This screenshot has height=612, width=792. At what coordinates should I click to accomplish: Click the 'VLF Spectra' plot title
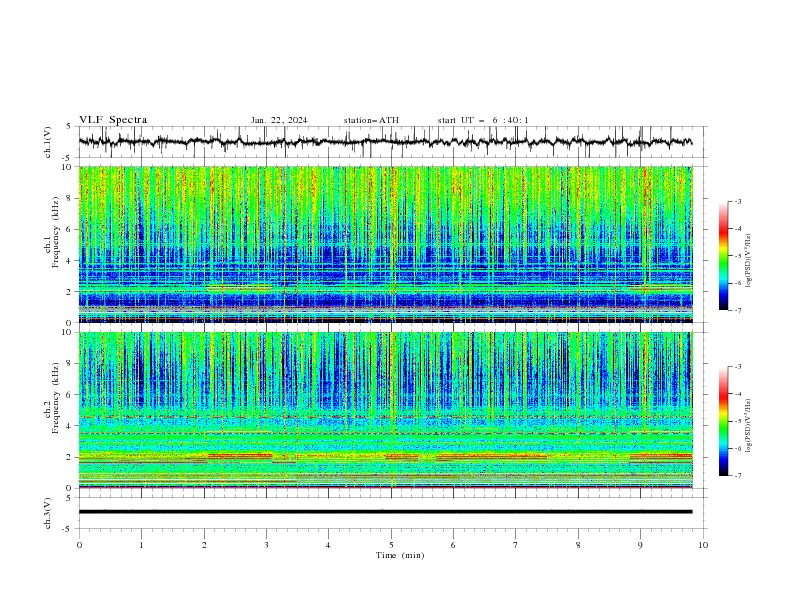pos(113,120)
